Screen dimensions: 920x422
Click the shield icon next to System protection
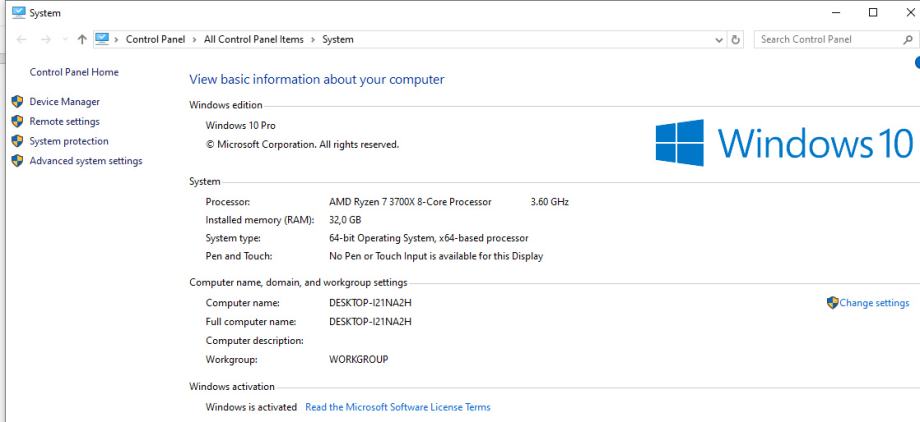[x=16, y=141]
